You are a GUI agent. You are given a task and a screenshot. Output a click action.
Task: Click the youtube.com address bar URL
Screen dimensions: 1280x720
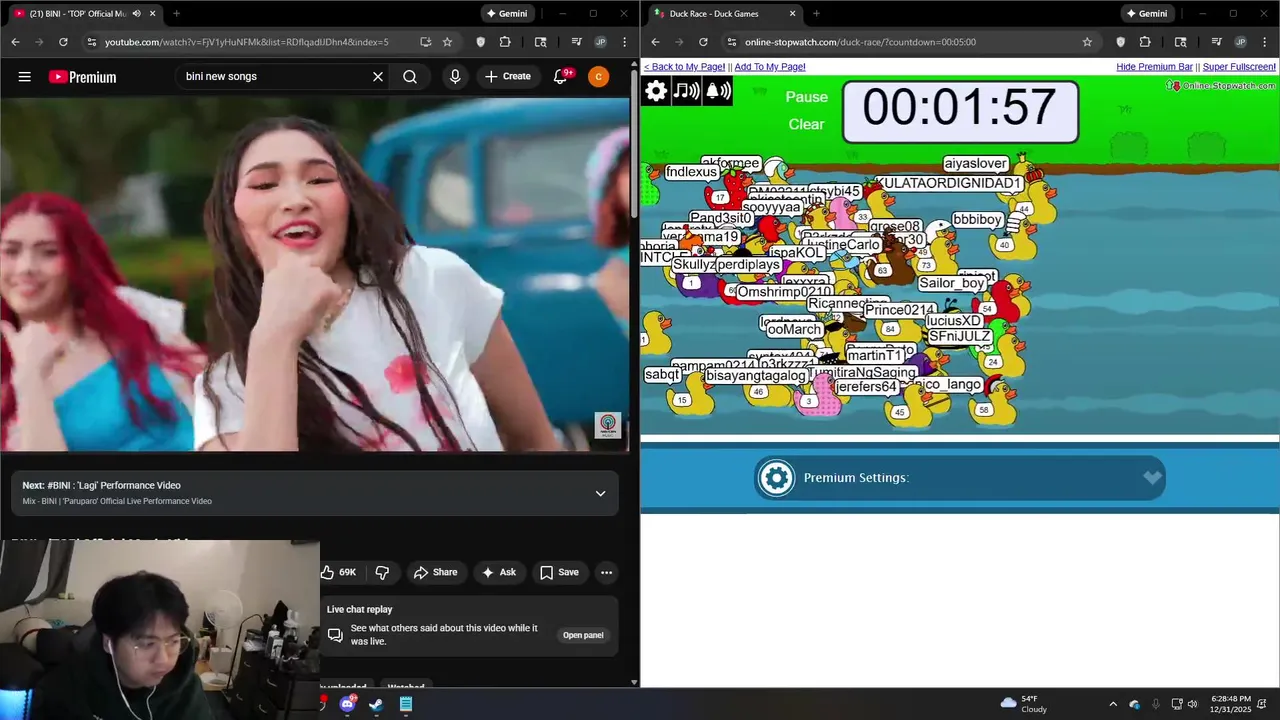[x=247, y=42]
